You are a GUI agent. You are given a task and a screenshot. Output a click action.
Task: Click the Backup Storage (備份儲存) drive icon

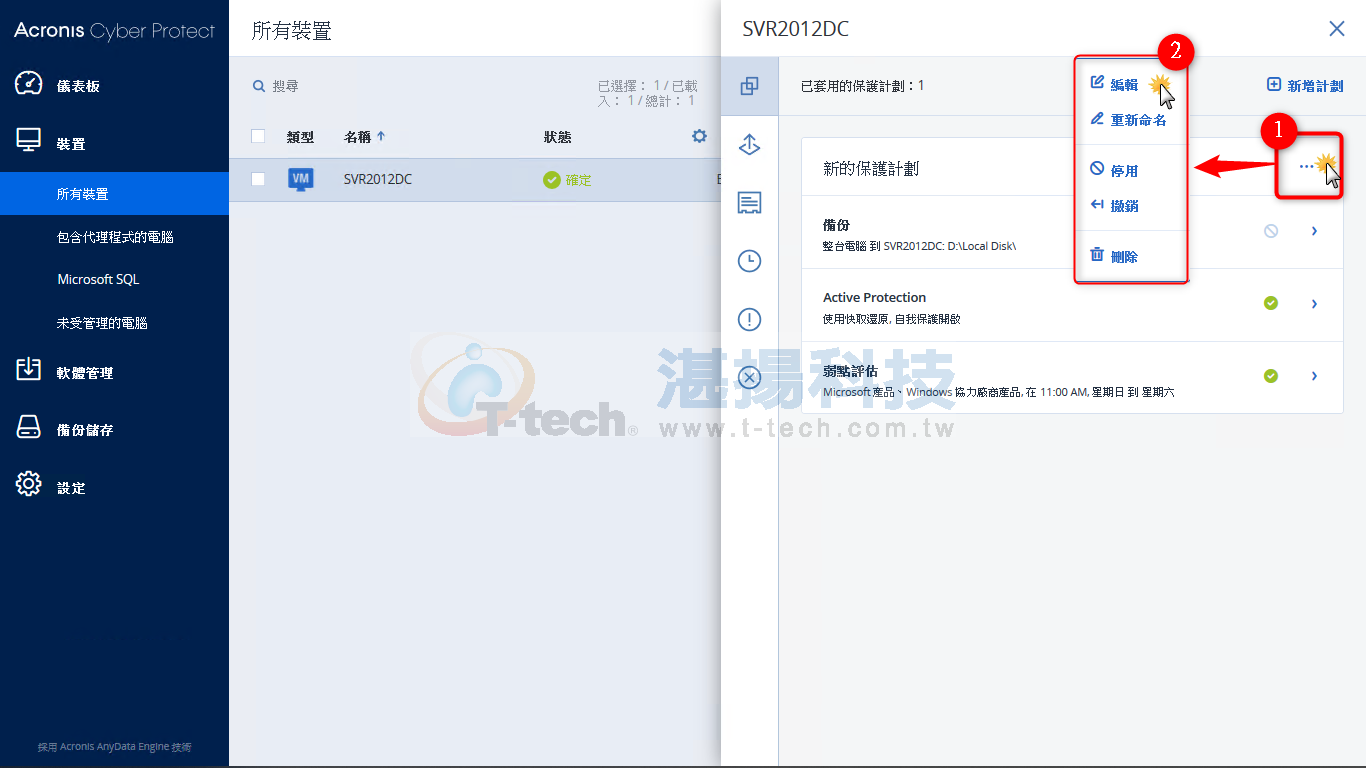click(28, 428)
